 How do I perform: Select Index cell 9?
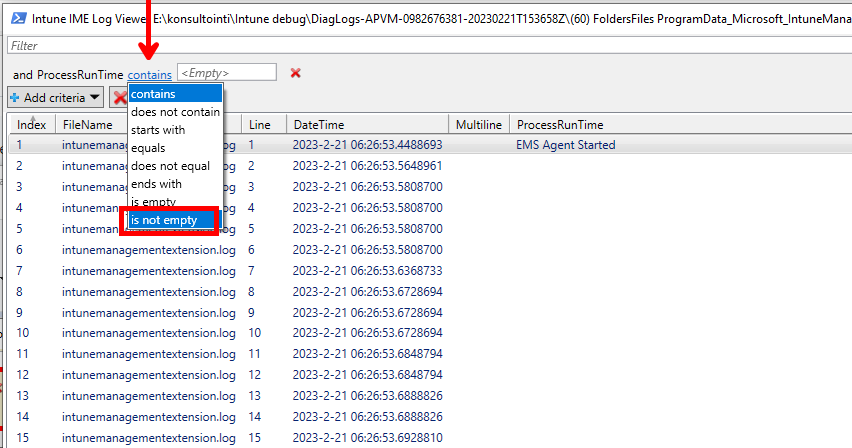20,313
